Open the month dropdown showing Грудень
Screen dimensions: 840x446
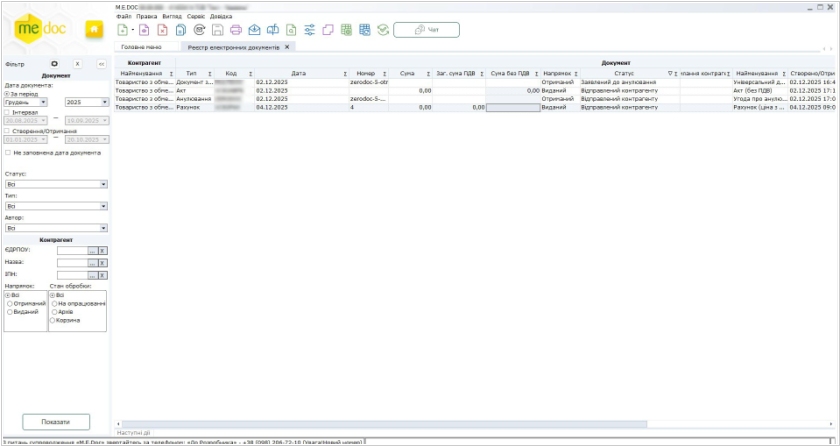[43, 102]
